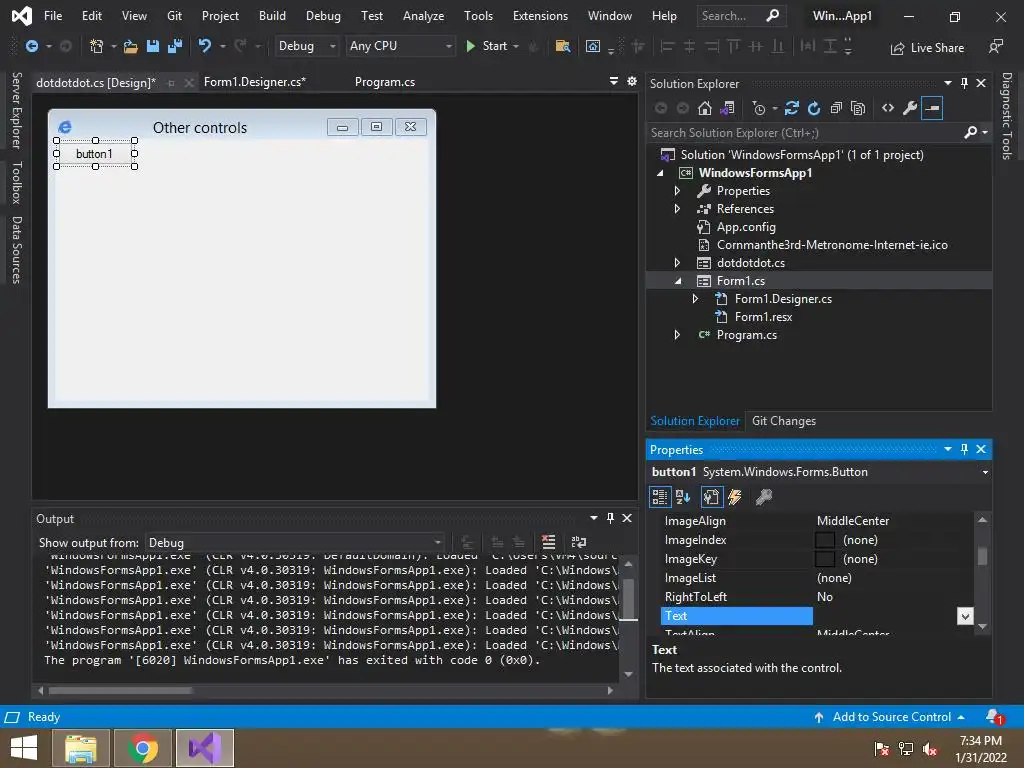Click the New Project toolbar icon

point(97,46)
